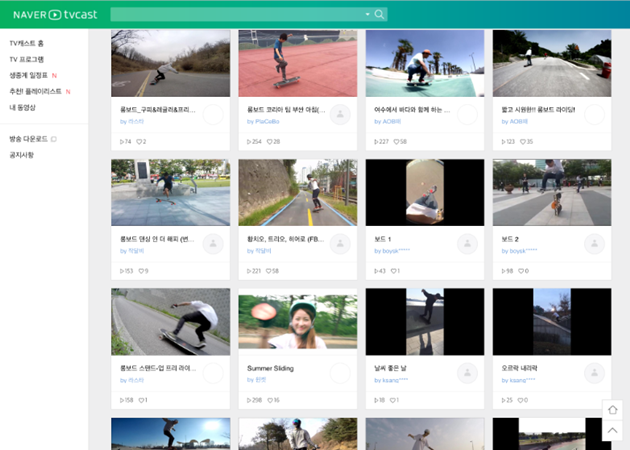The width and height of the screenshot is (630, 450).
Task: Open uploader link by PlaCeBo
Action: click(x=263, y=121)
